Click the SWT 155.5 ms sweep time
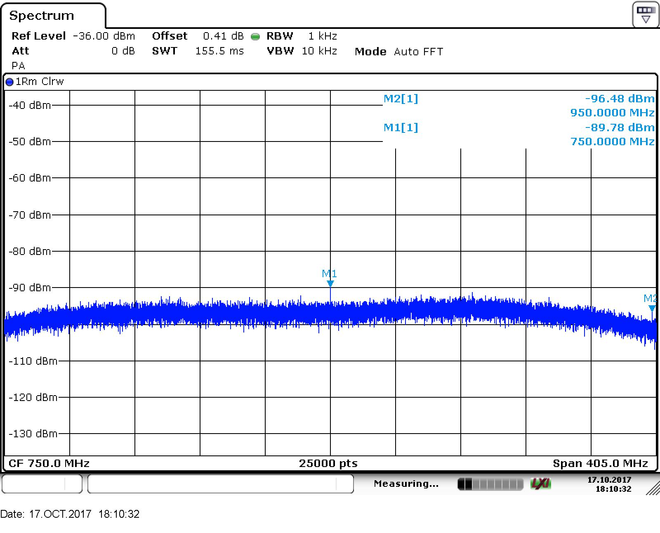660x533 pixels. 198,51
